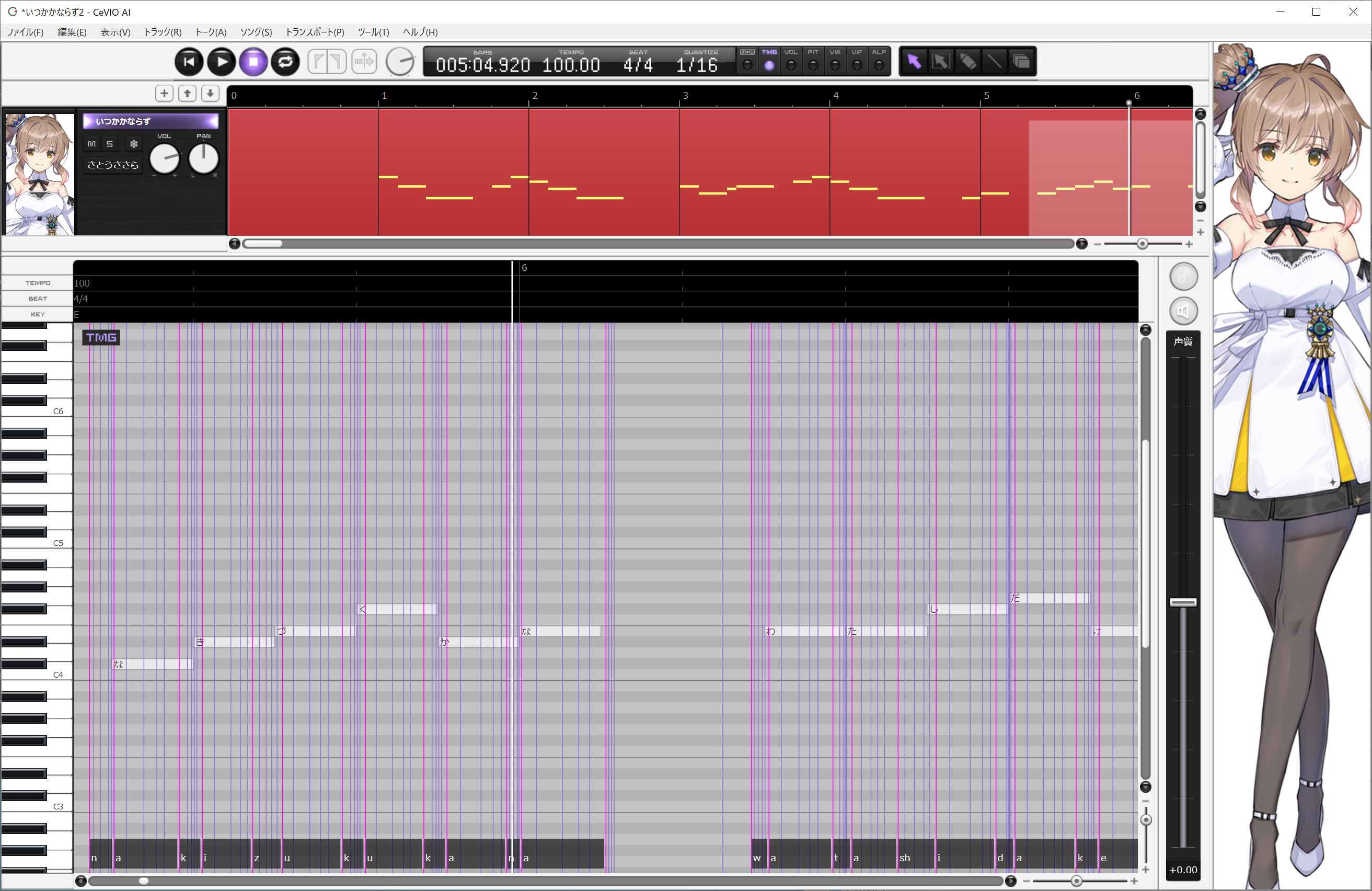Select the ALP alpha edit mode
This screenshot has width=1372, height=891.
(879, 61)
